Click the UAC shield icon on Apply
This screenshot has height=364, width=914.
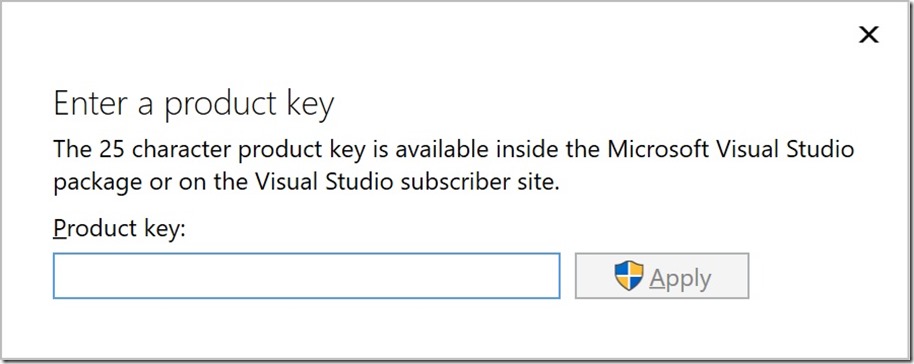pyautogui.click(x=629, y=276)
